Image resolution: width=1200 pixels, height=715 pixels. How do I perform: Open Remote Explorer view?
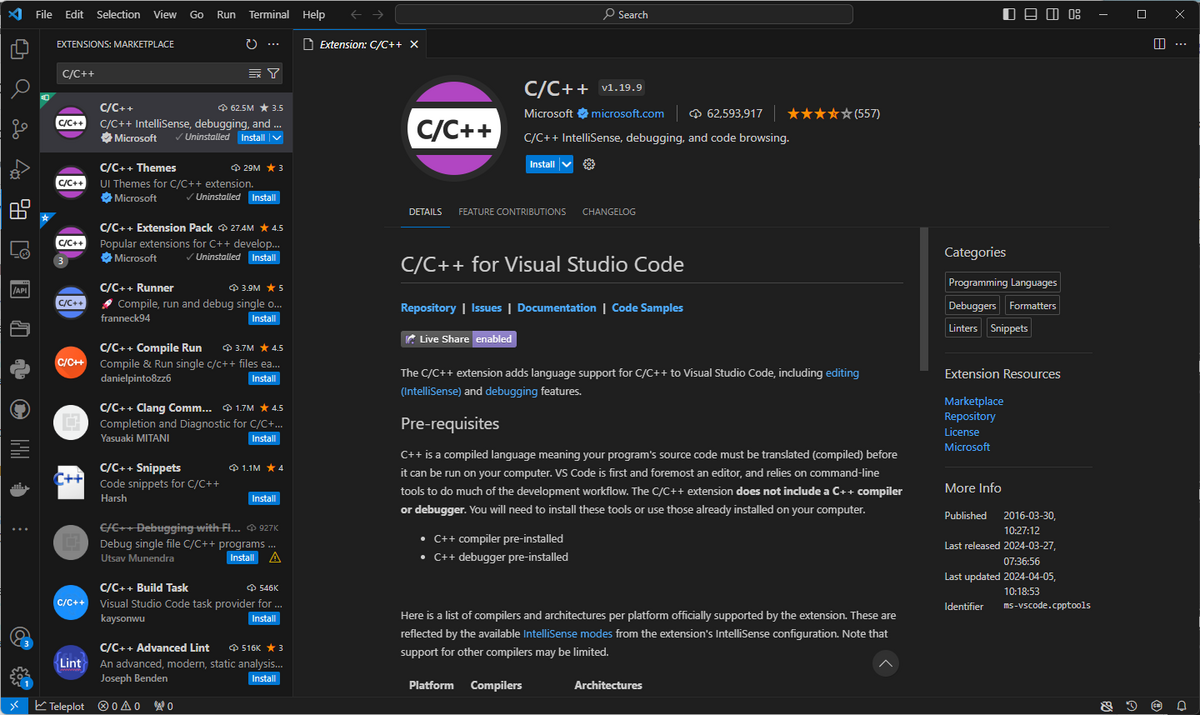coord(20,249)
